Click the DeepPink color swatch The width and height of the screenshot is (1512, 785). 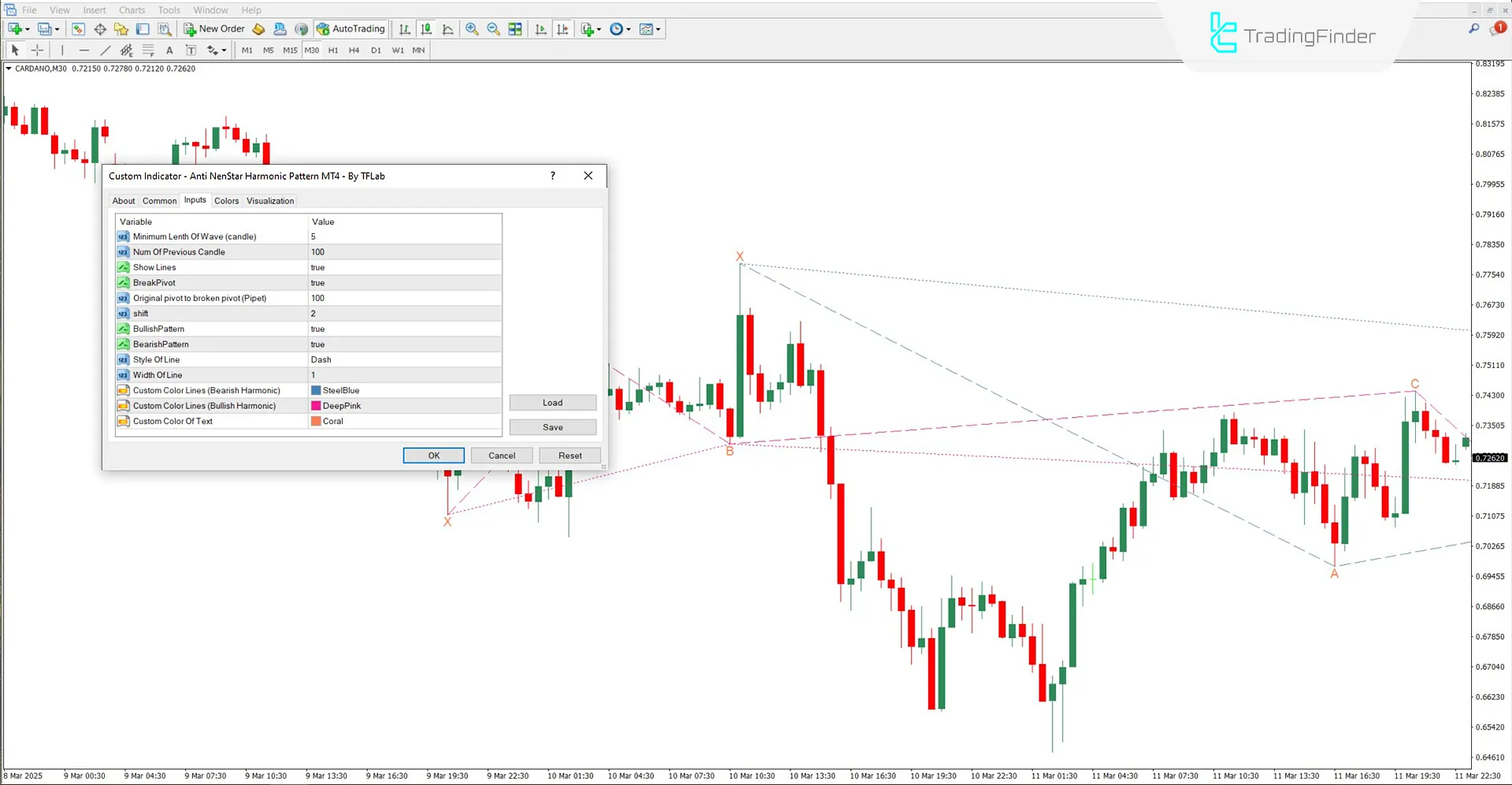click(316, 406)
